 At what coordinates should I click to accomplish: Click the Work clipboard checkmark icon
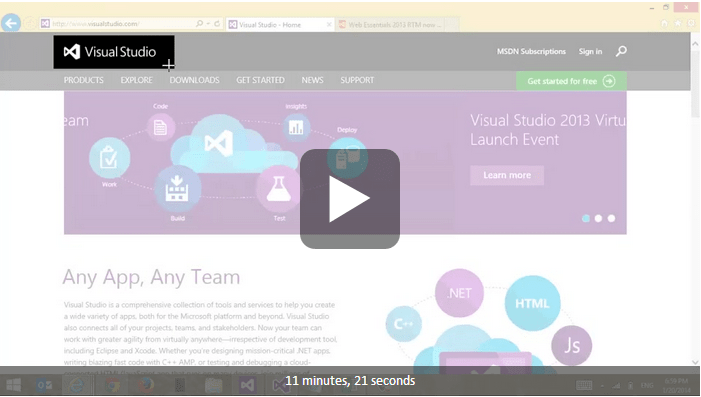109,158
